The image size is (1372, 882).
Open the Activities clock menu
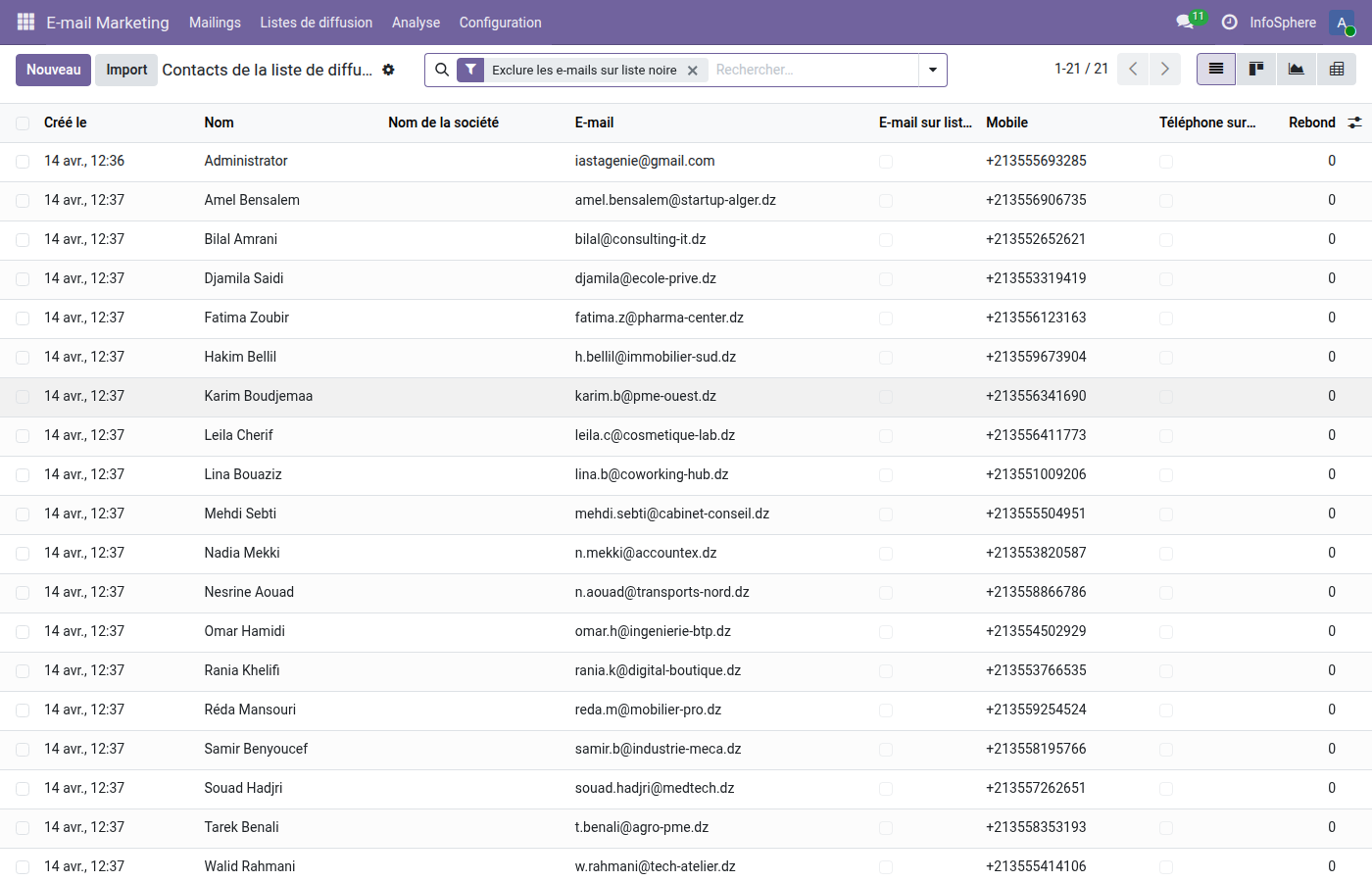[1229, 22]
